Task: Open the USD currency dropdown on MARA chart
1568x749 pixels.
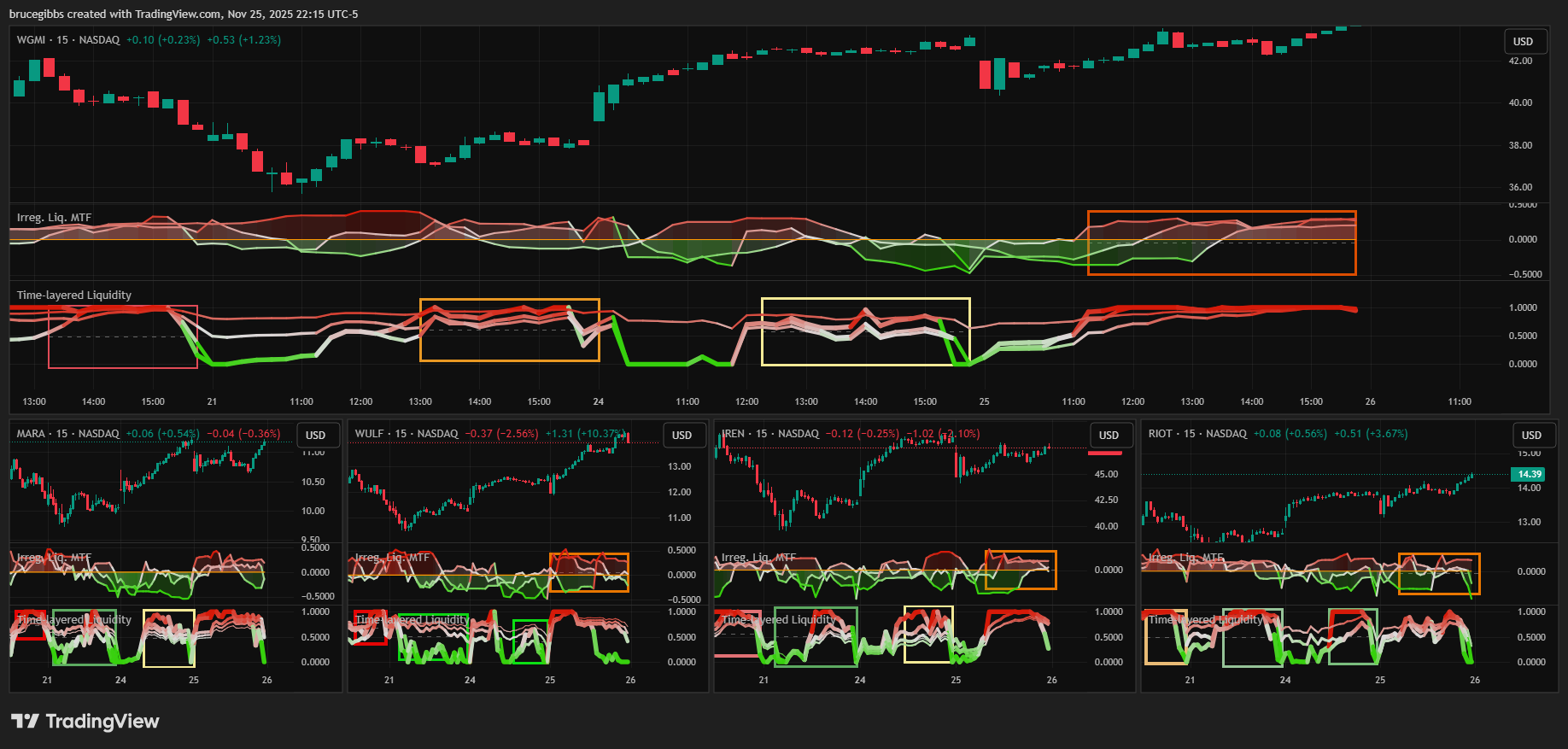Action: click(316, 436)
